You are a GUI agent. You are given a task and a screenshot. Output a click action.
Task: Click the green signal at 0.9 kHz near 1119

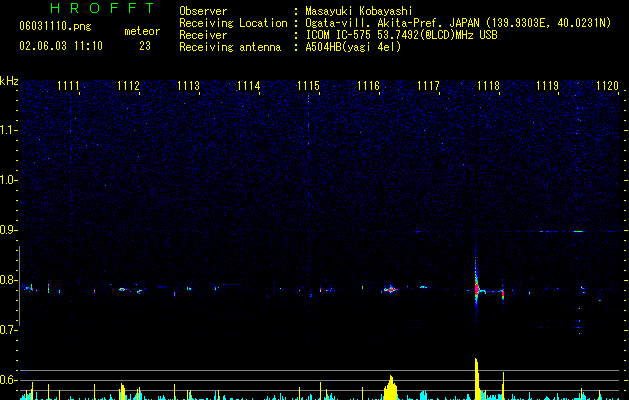578,231
